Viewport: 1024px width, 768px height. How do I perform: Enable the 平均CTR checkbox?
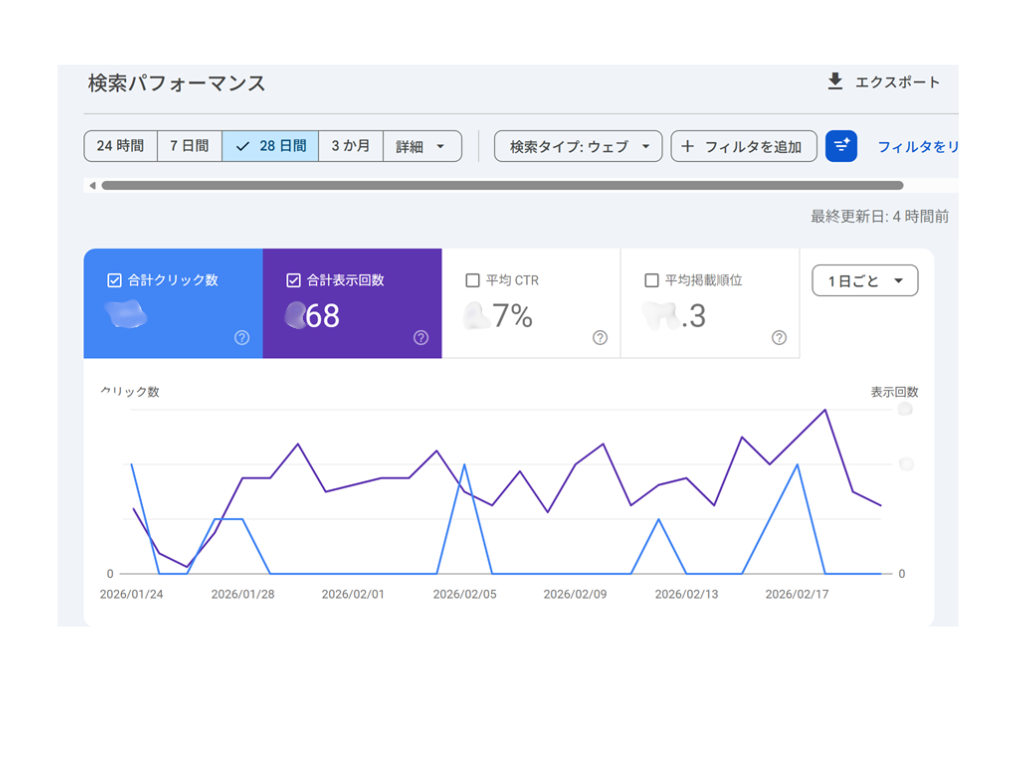coord(473,280)
